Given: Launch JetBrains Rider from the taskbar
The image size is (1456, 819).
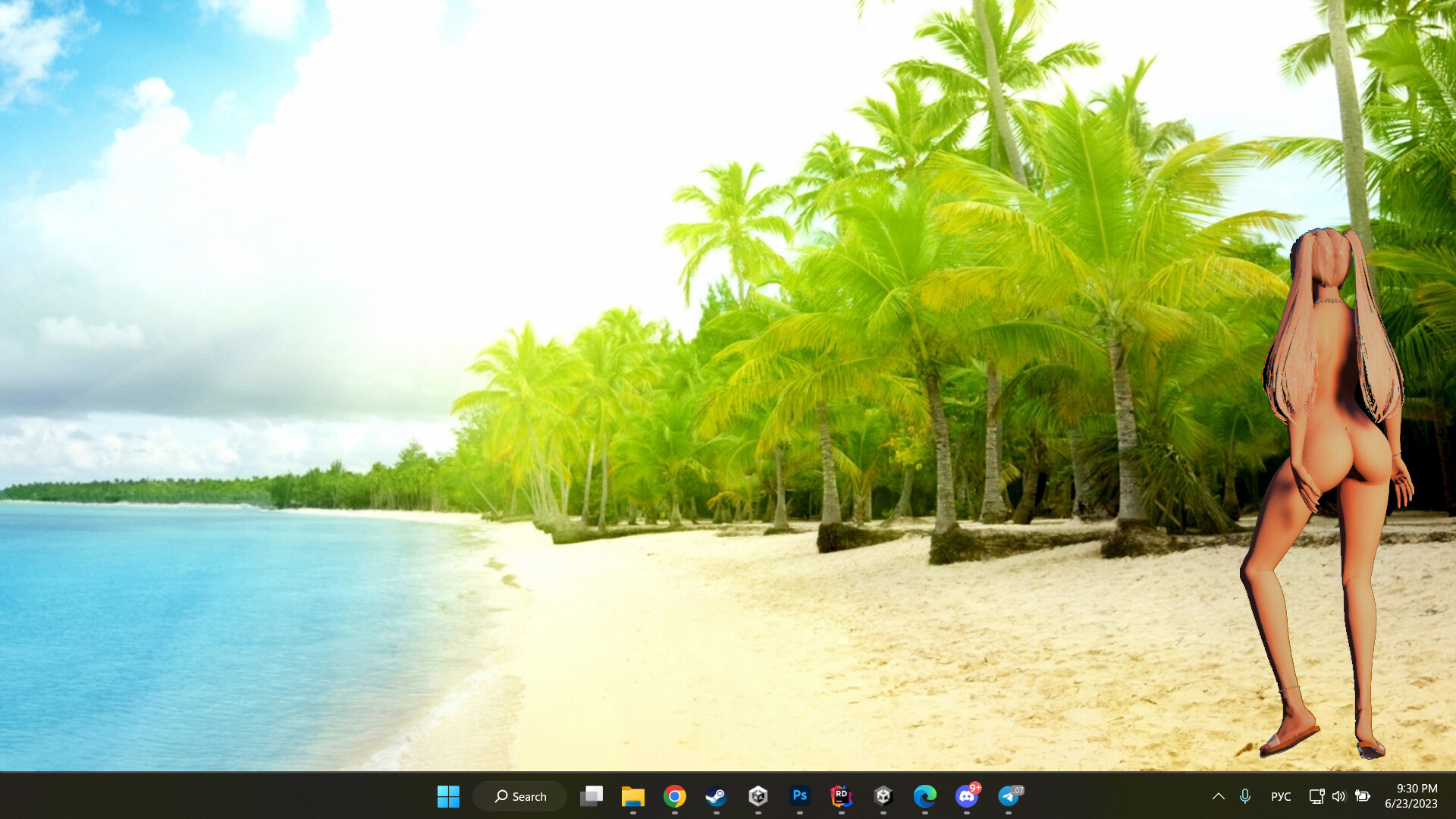Looking at the screenshot, I should 841,796.
